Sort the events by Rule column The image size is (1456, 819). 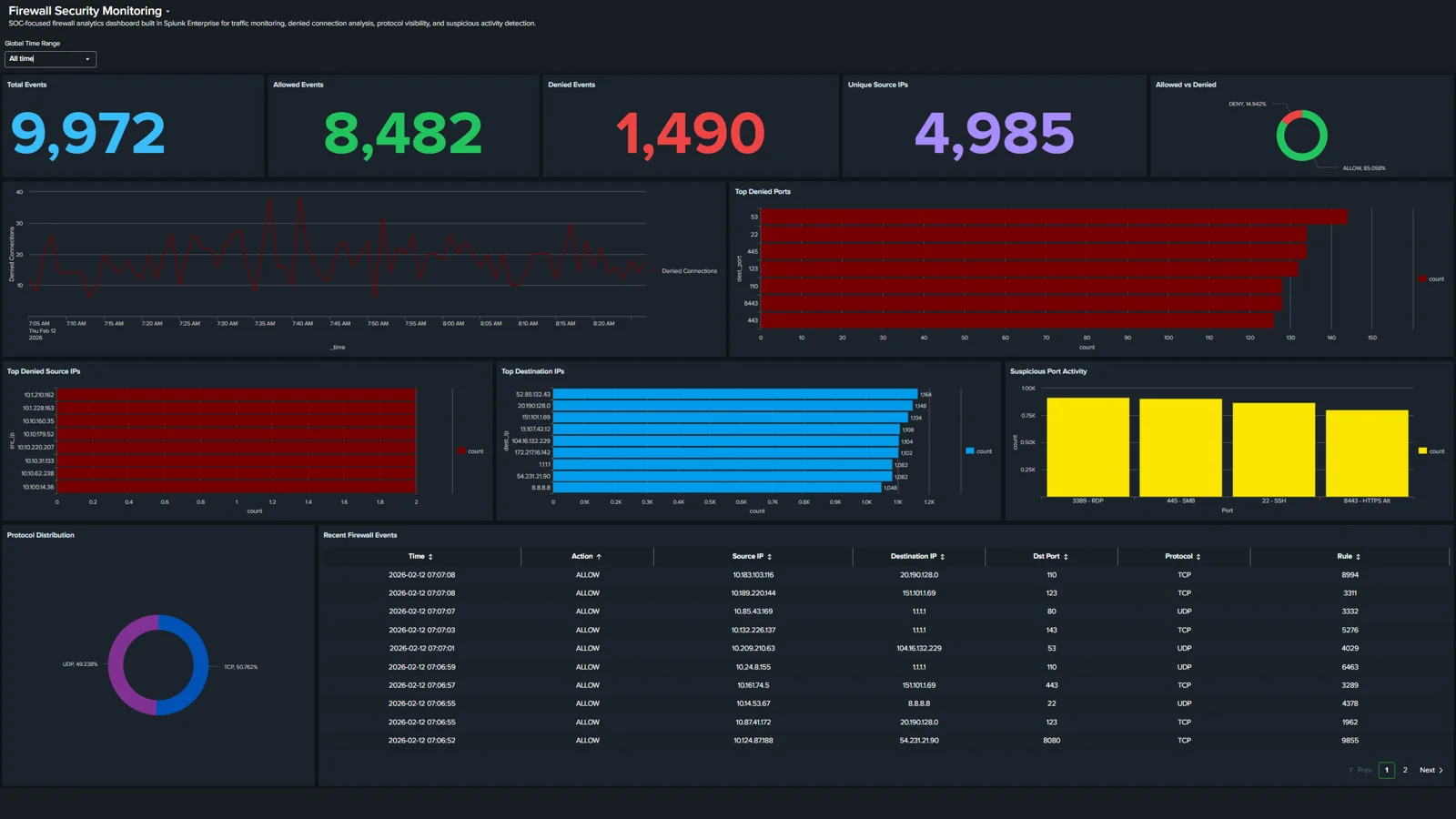[1349, 556]
